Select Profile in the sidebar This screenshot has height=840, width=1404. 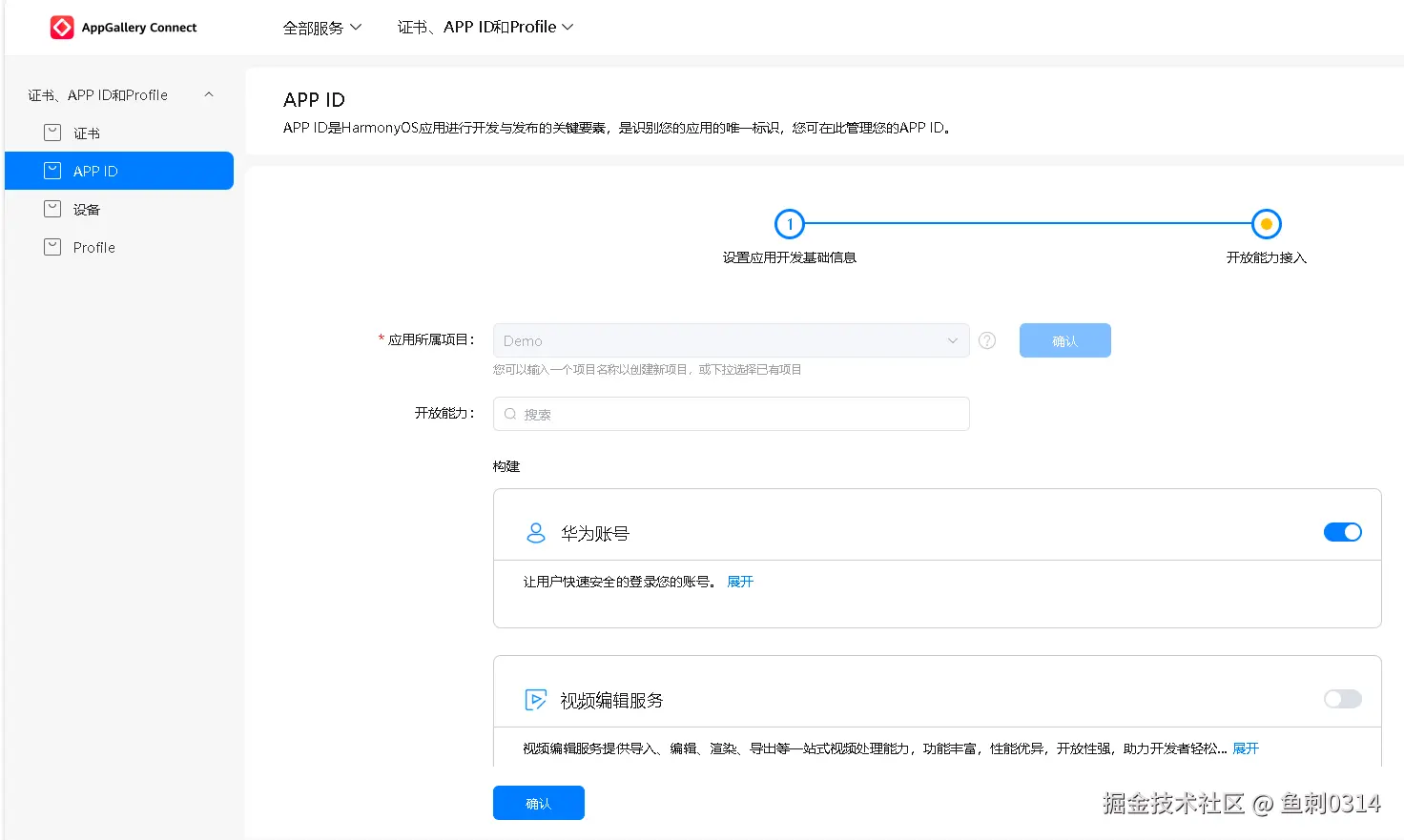(x=119, y=247)
